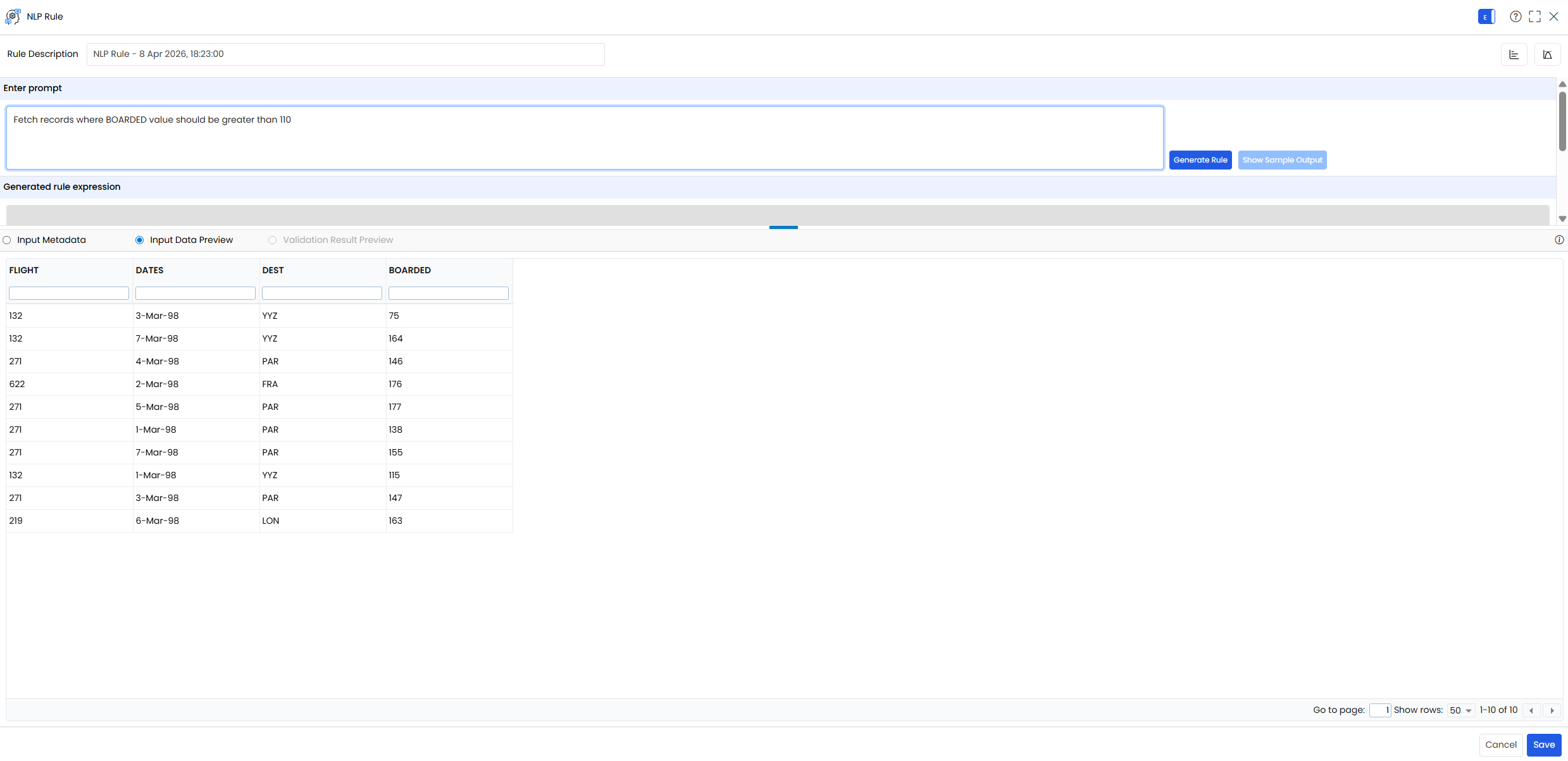Select the DEST cell FRA
Screen dimensions: 1568x761
(x=323, y=384)
